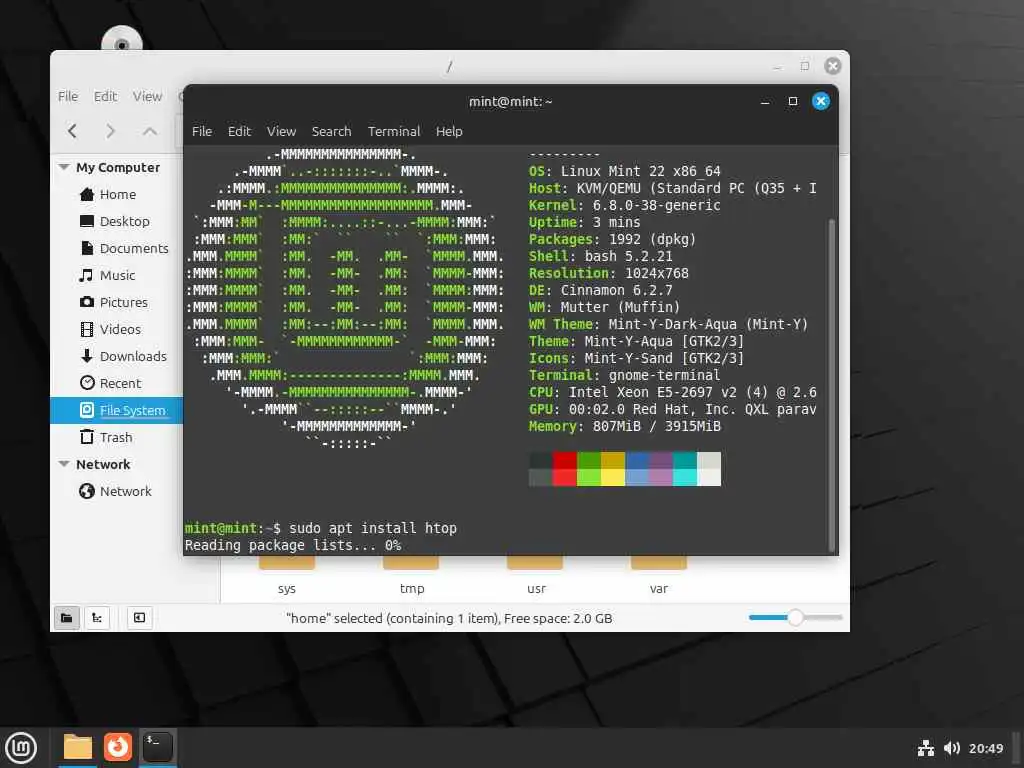Open the Linux Mint start menu
Image resolution: width=1024 pixels, height=768 pixels.
(x=21, y=748)
